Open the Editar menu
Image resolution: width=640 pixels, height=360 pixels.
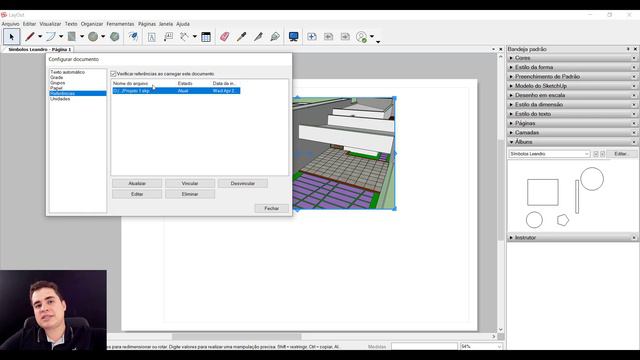tap(29, 24)
